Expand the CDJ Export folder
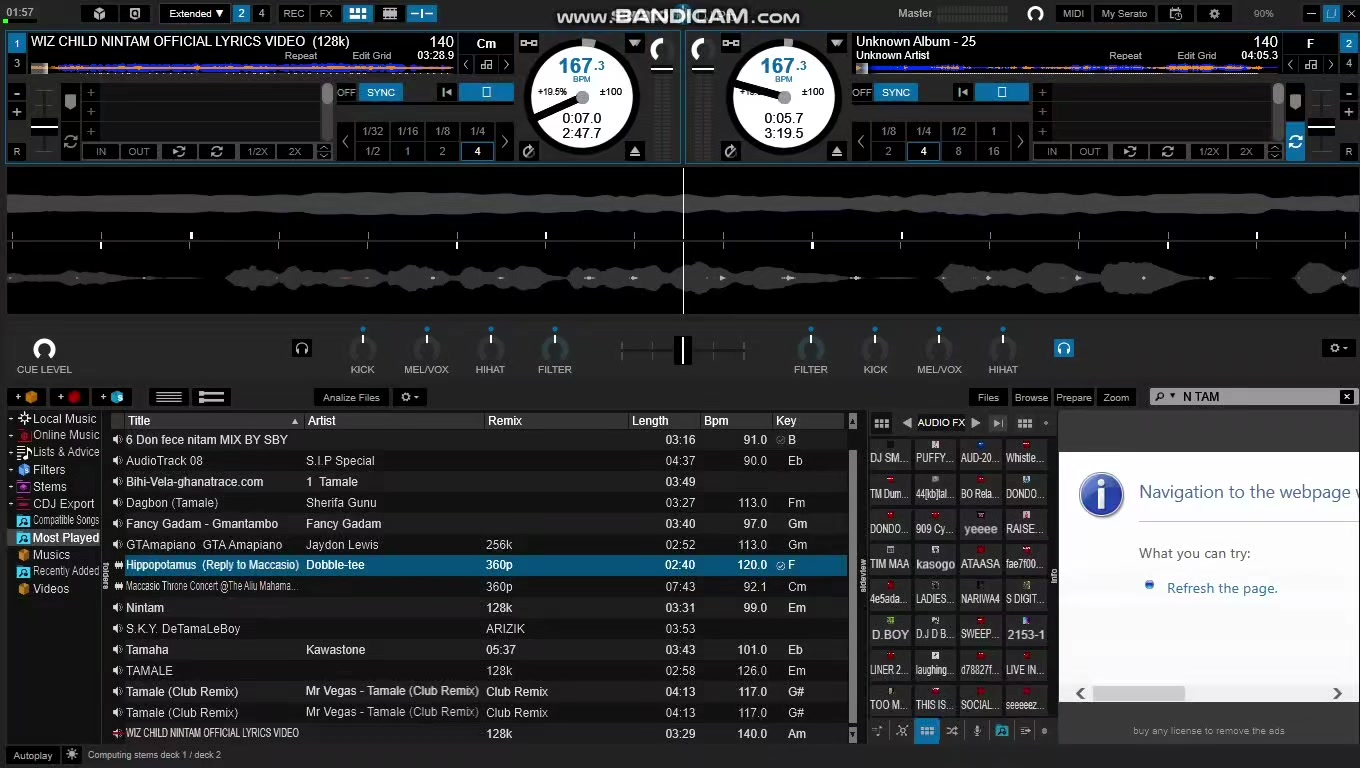This screenshot has height=768, width=1360. pos(11,504)
